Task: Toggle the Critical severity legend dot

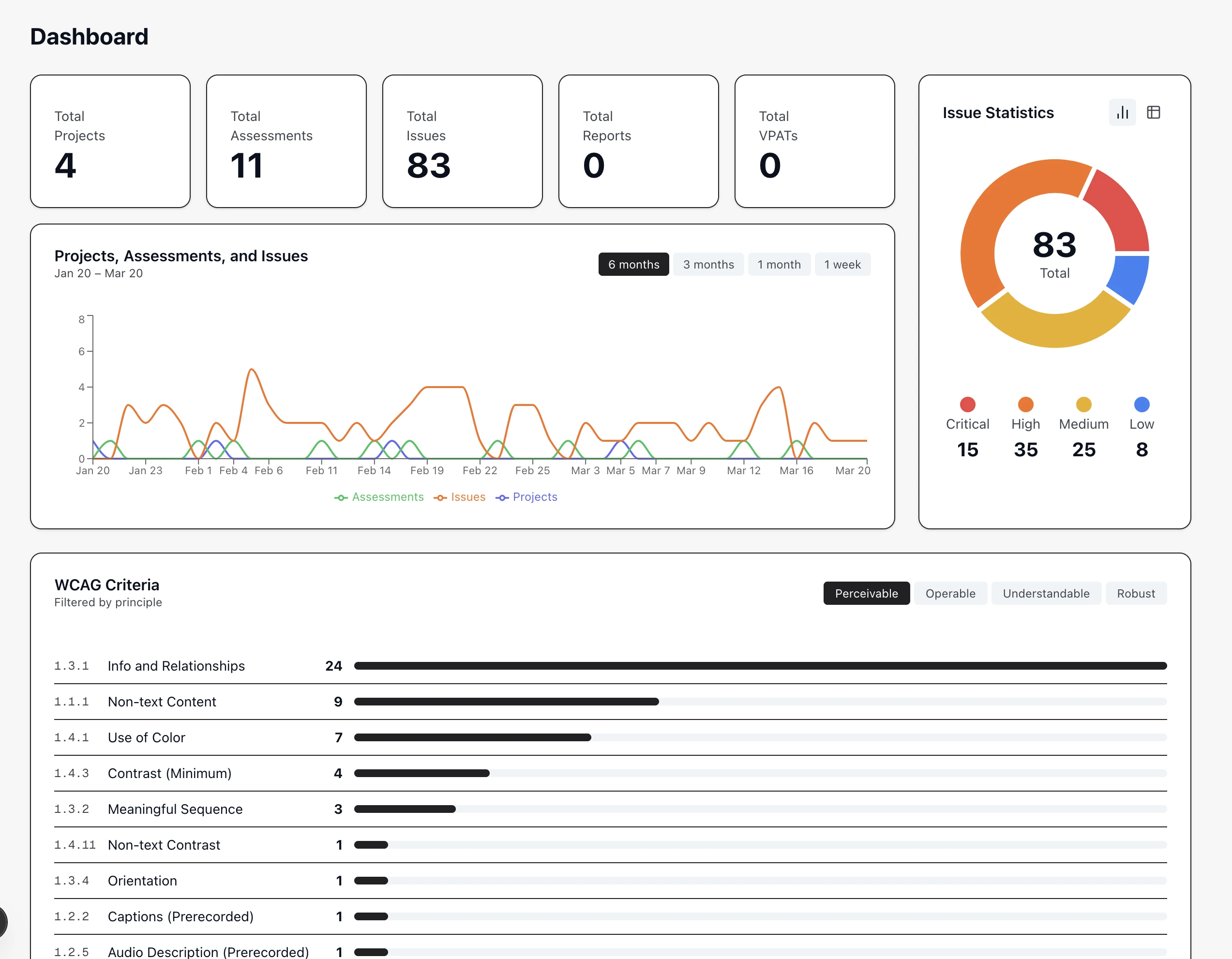Action: coord(968,404)
